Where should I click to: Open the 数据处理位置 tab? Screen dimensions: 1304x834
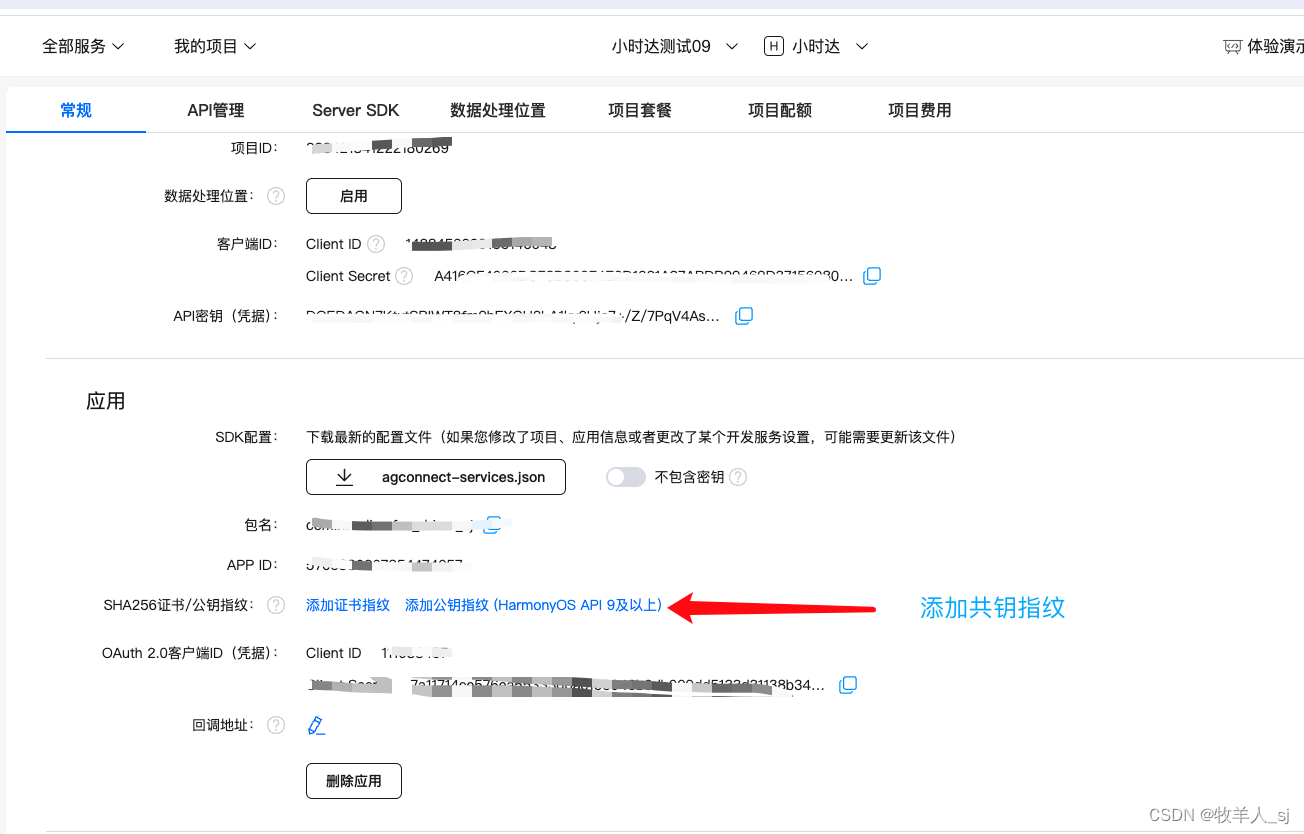tap(498, 110)
